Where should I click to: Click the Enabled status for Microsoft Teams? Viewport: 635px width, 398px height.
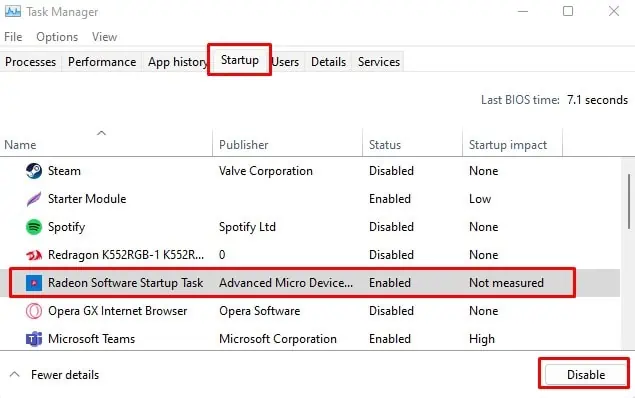pyautogui.click(x=390, y=339)
